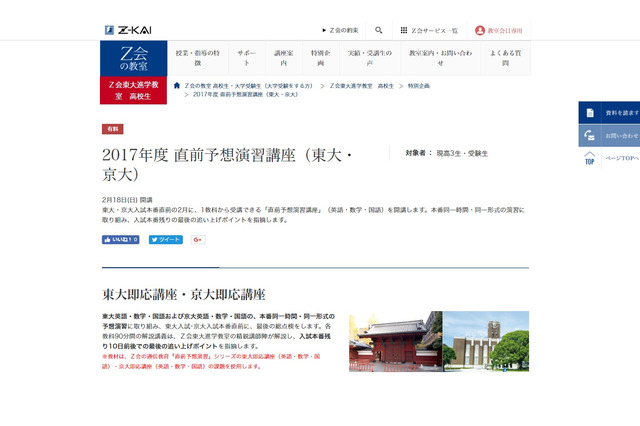Open the サポート menu
Screen dimensions: 640x426
247,58
